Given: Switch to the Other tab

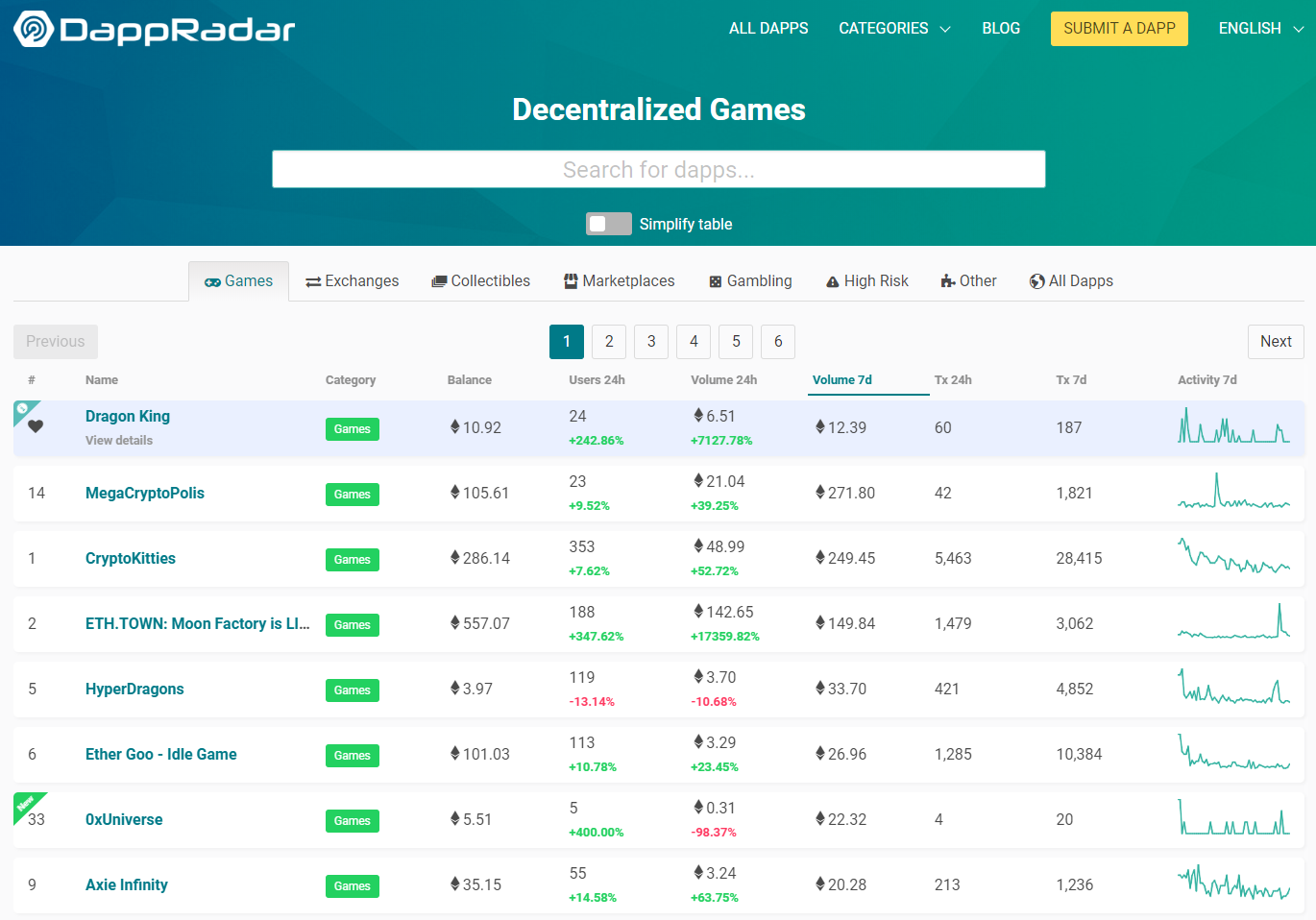Looking at the screenshot, I should [x=968, y=281].
